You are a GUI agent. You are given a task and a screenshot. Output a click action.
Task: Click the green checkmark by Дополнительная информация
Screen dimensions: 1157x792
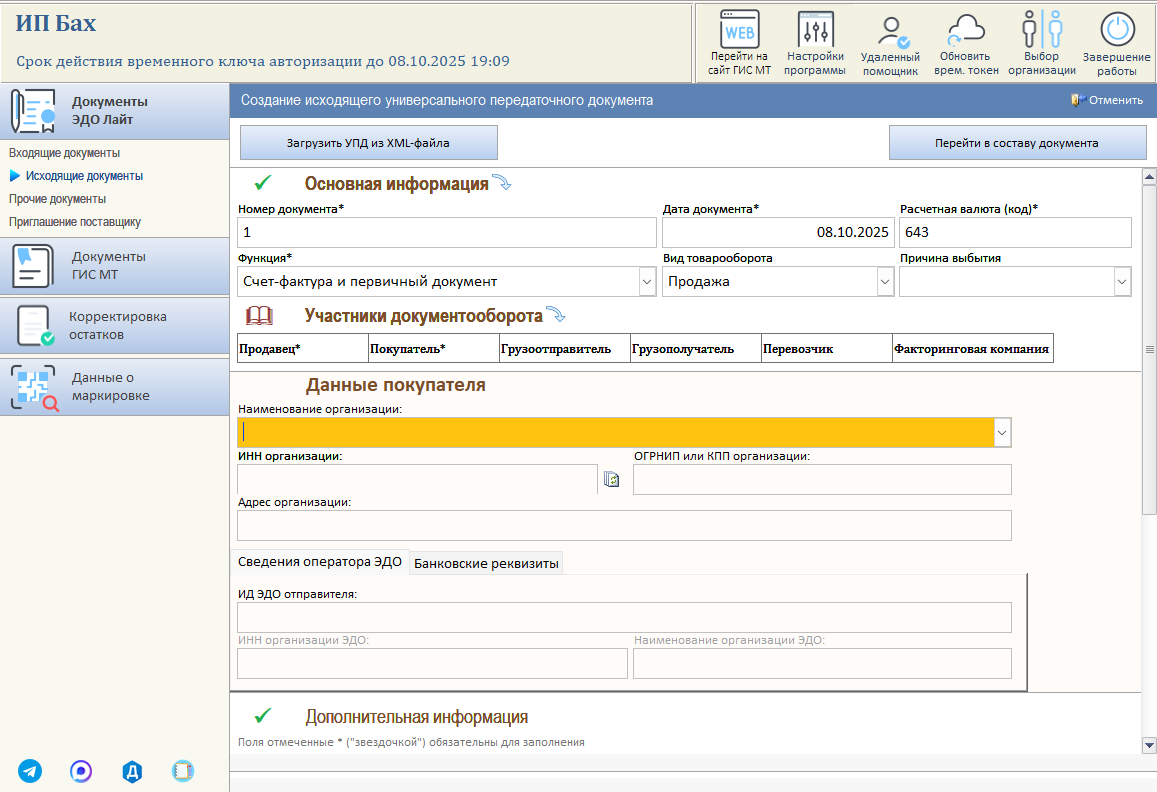(262, 715)
